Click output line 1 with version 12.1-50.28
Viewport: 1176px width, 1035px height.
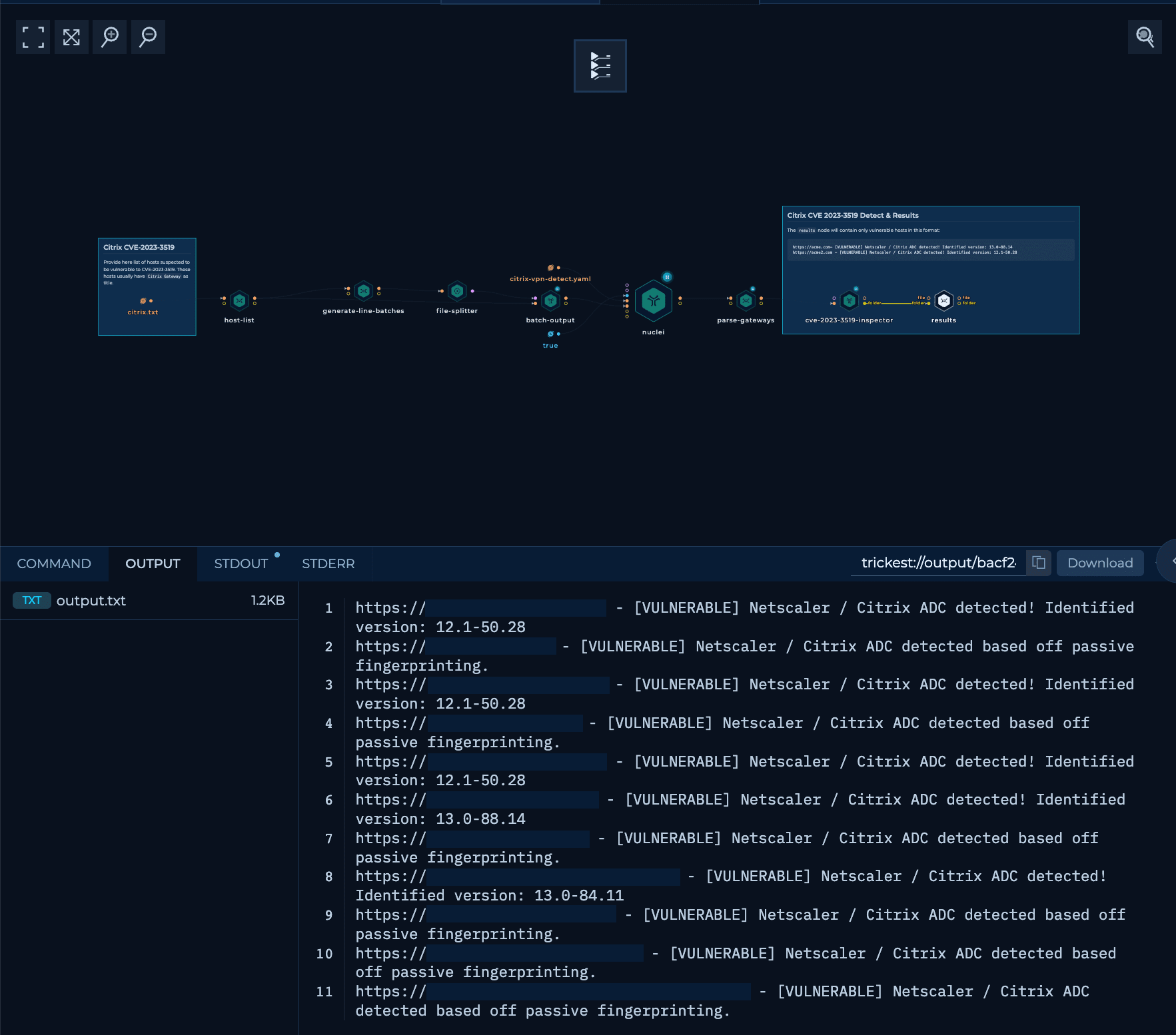745,617
